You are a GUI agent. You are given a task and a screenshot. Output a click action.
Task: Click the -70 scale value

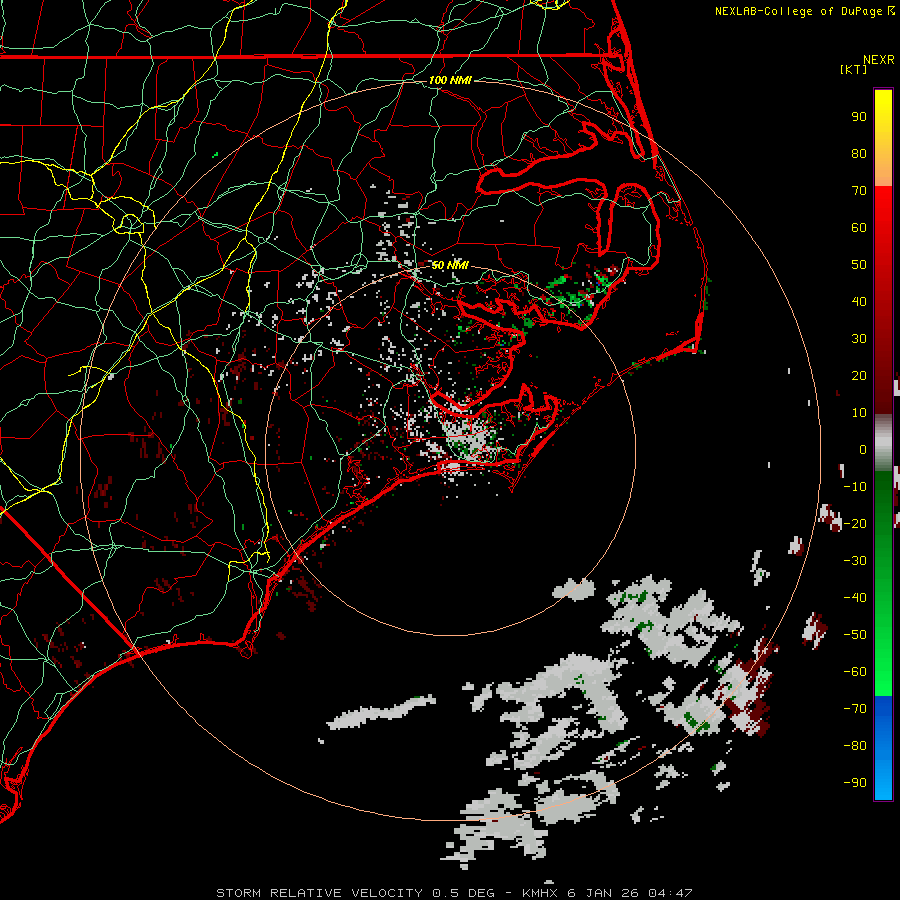pos(855,709)
